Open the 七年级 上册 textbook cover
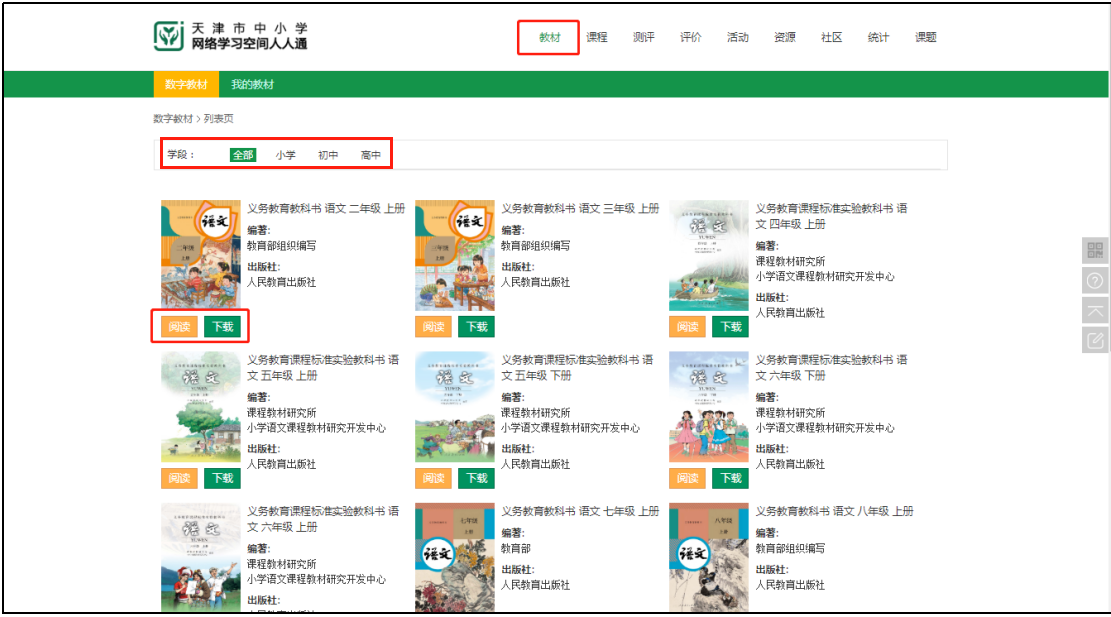This screenshot has width=1111, height=617. coord(455,557)
